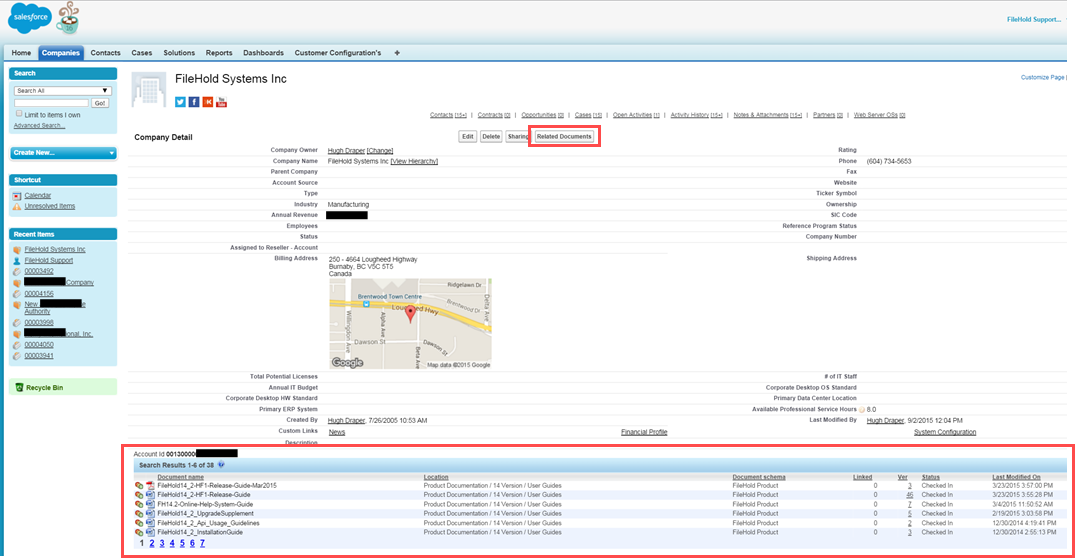Click the Calendar shortcut icon
Screen dimensions: 1075x558
(x=17, y=196)
